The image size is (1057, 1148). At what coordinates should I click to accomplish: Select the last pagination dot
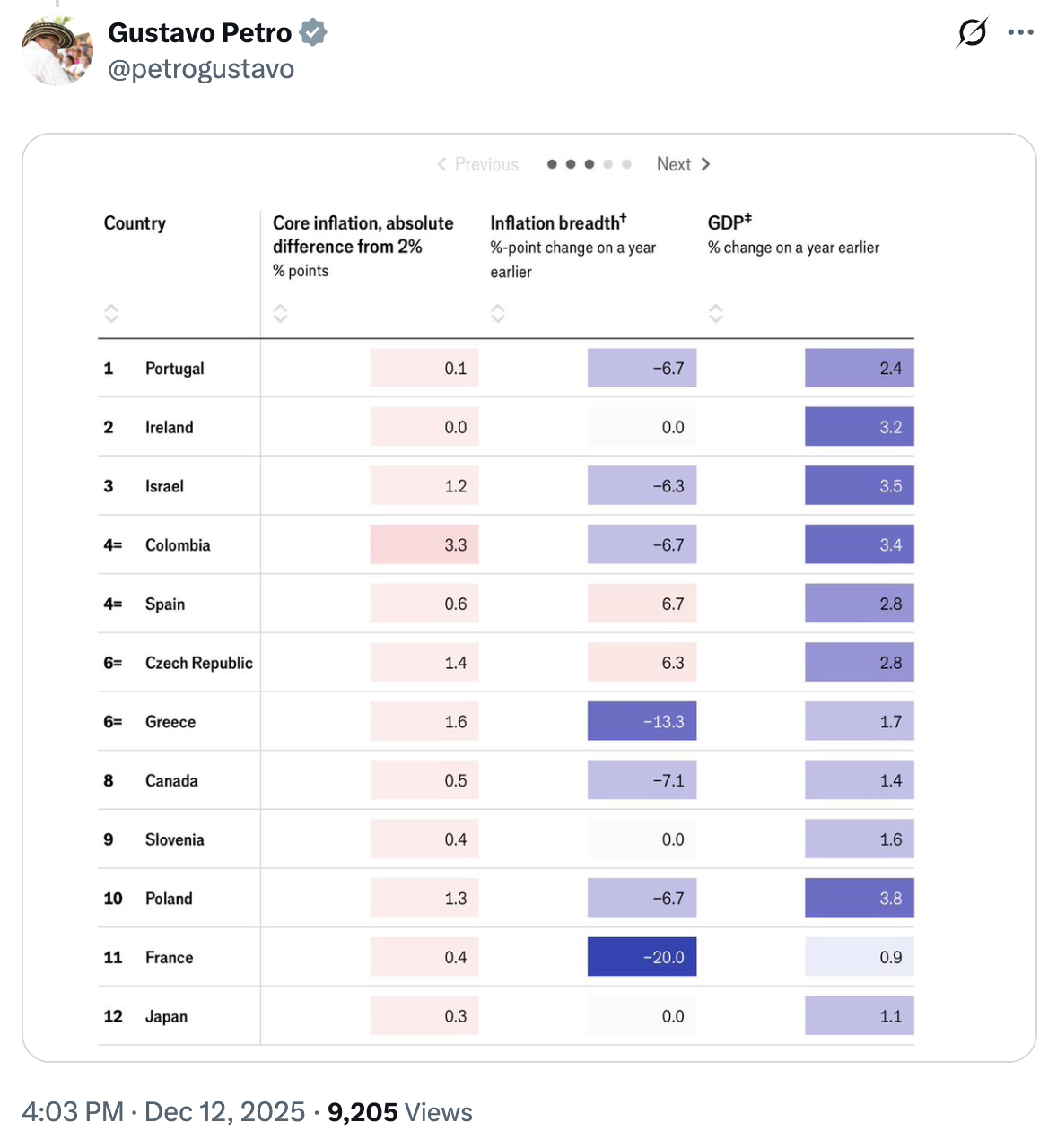coord(627,164)
